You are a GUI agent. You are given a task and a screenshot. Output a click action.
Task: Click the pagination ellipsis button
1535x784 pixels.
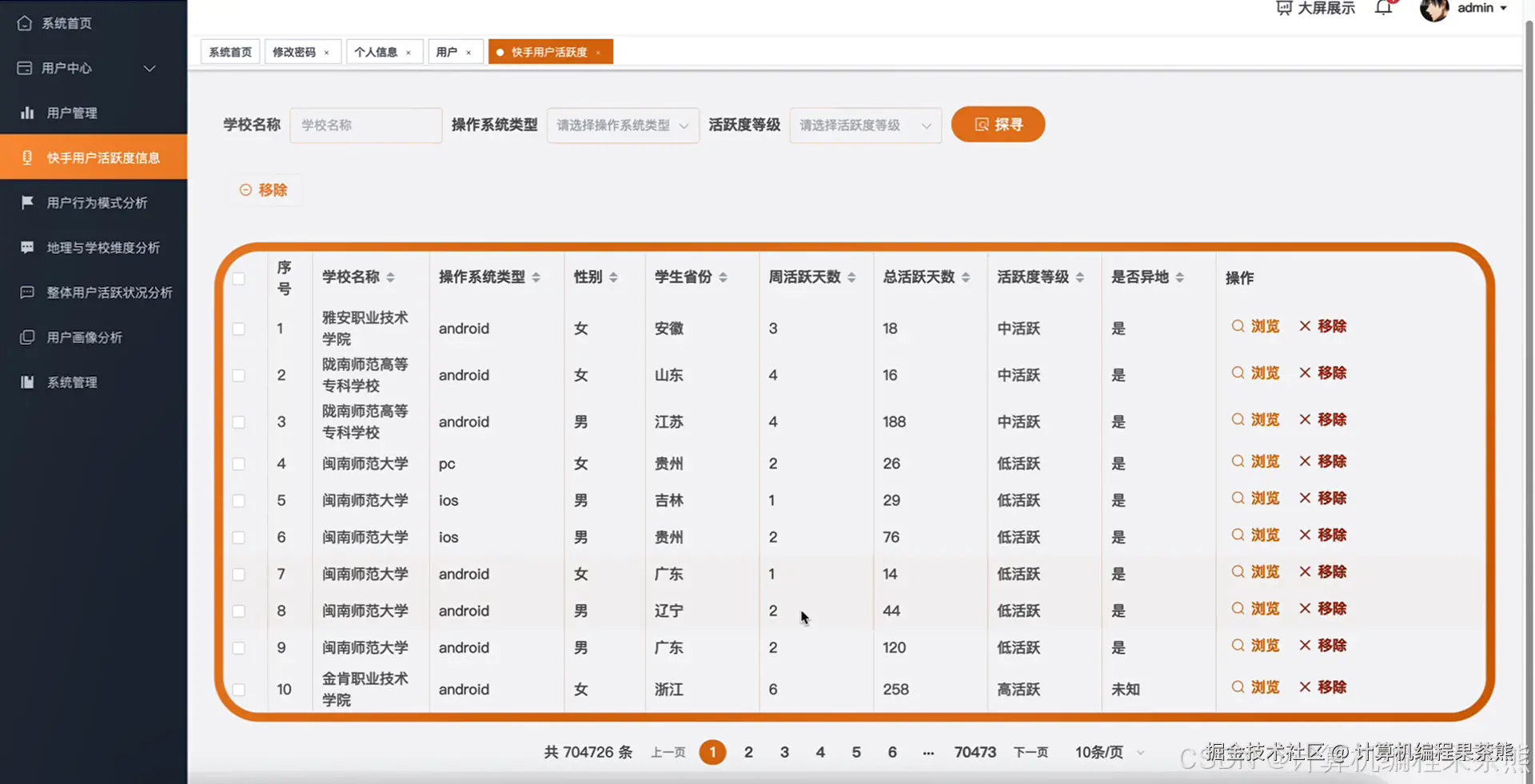coord(928,752)
